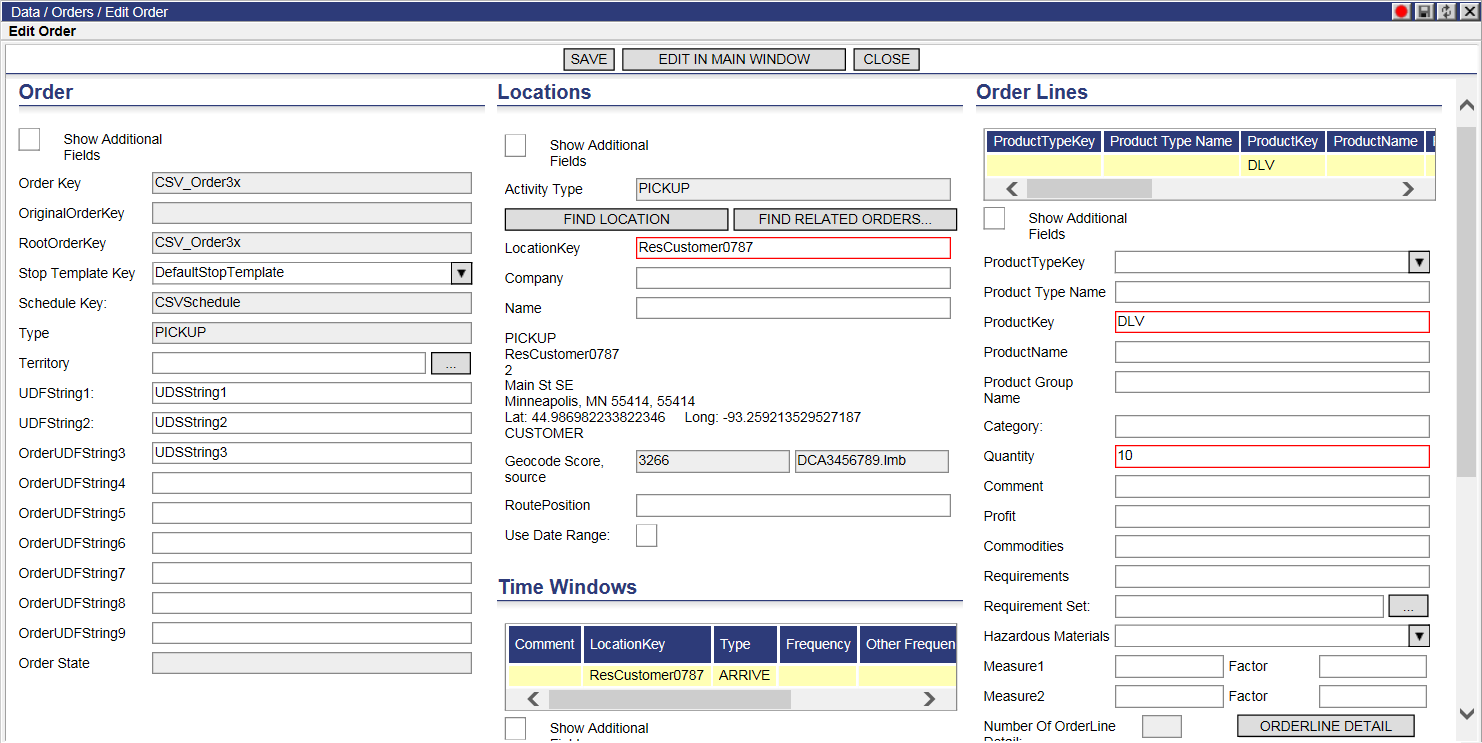Click Measure1 input field
The width and height of the screenshot is (1482, 743).
click(1169, 666)
